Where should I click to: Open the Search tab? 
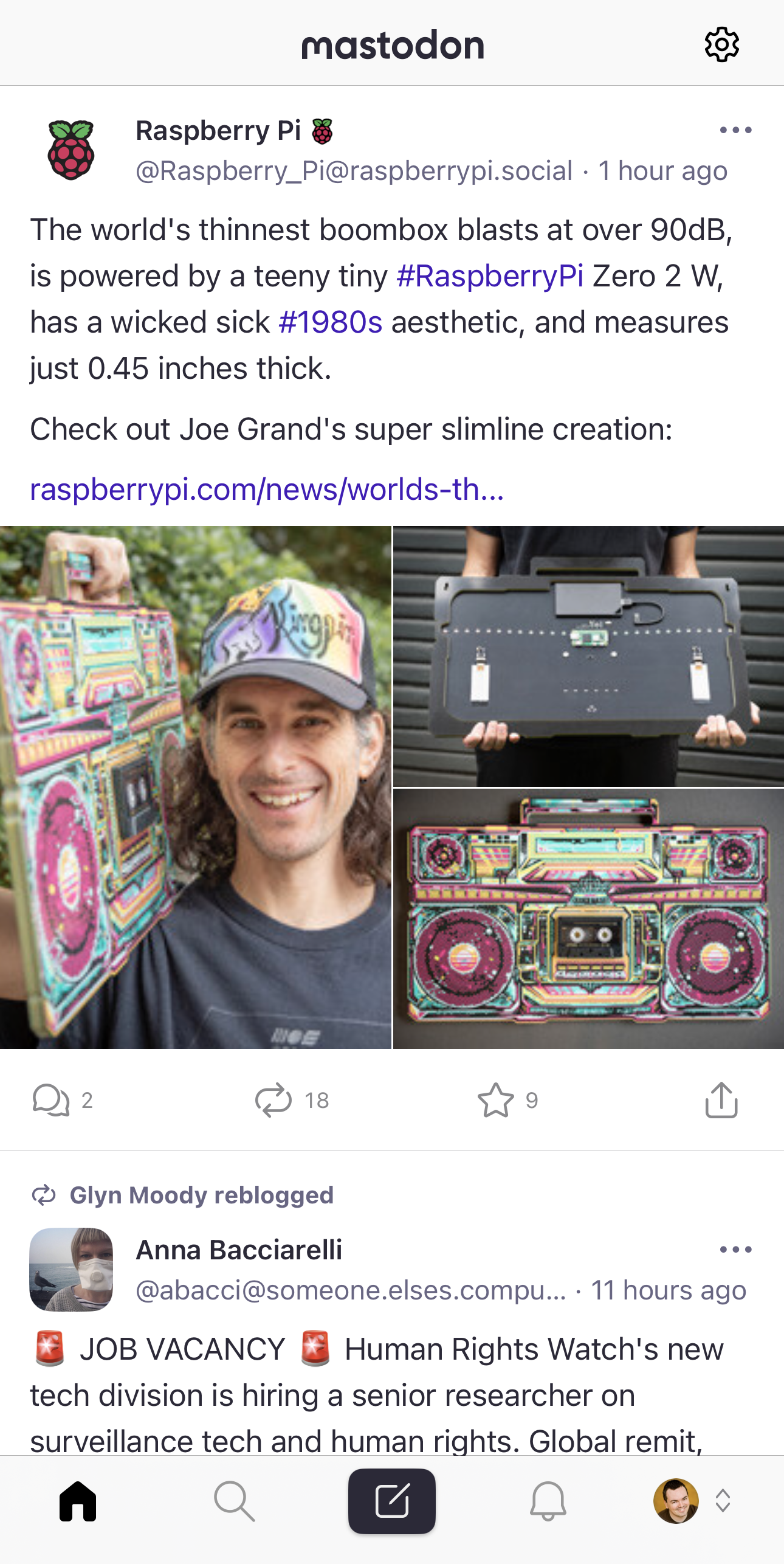pos(235,1501)
